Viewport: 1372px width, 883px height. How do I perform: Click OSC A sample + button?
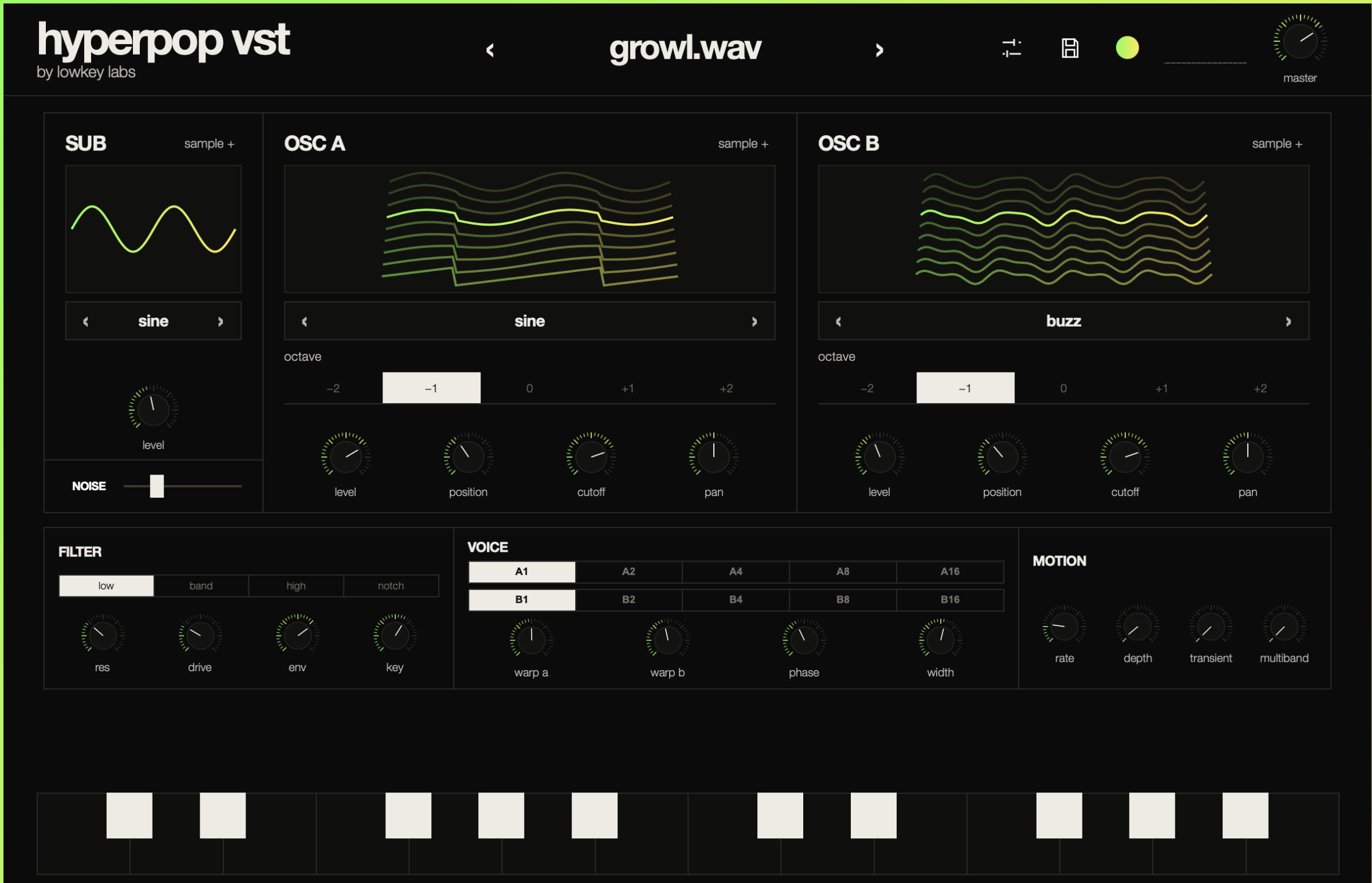(x=743, y=144)
